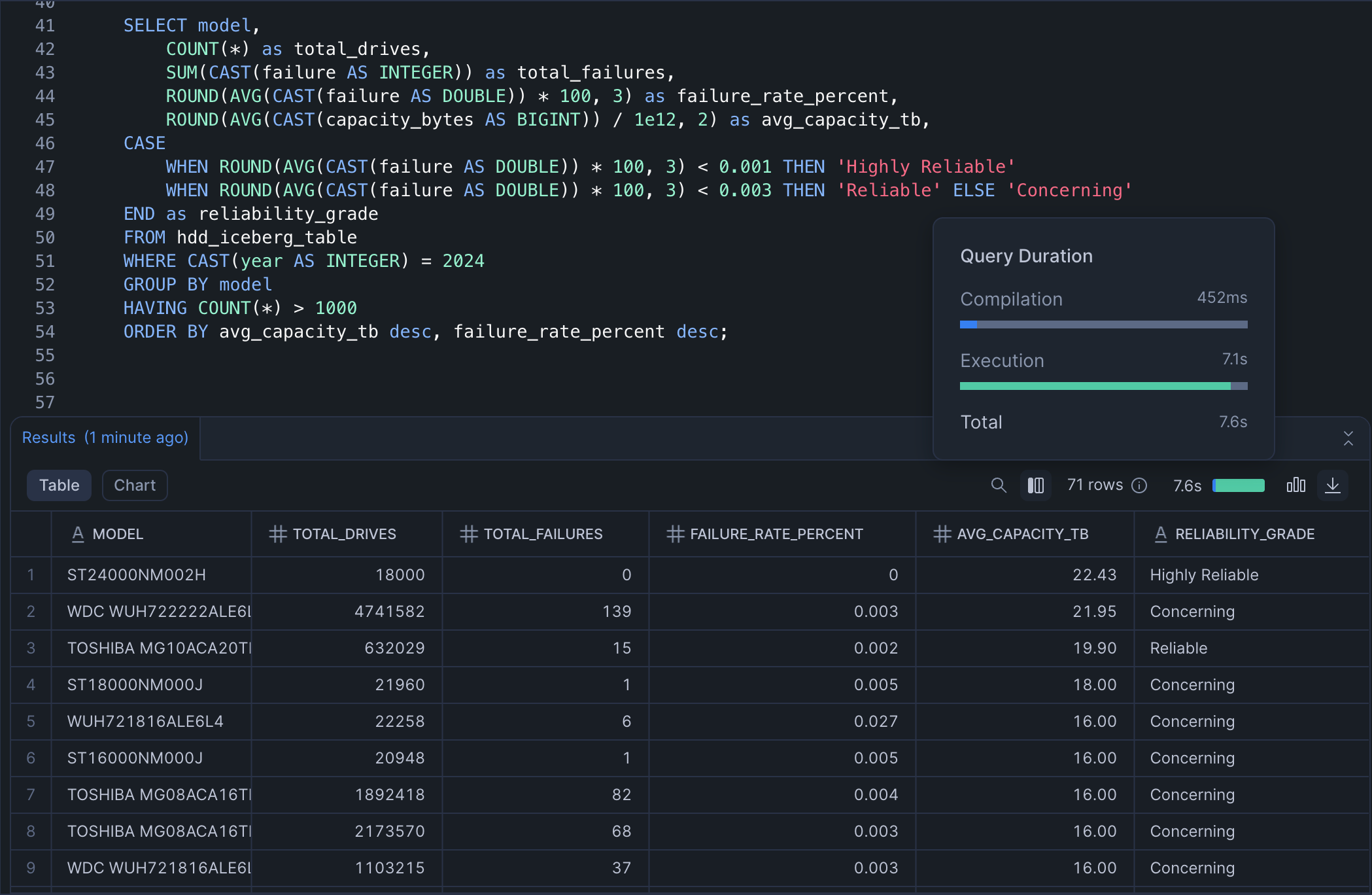Toggle the column layout panel icon
The image size is (1372, 895).
1036,485
